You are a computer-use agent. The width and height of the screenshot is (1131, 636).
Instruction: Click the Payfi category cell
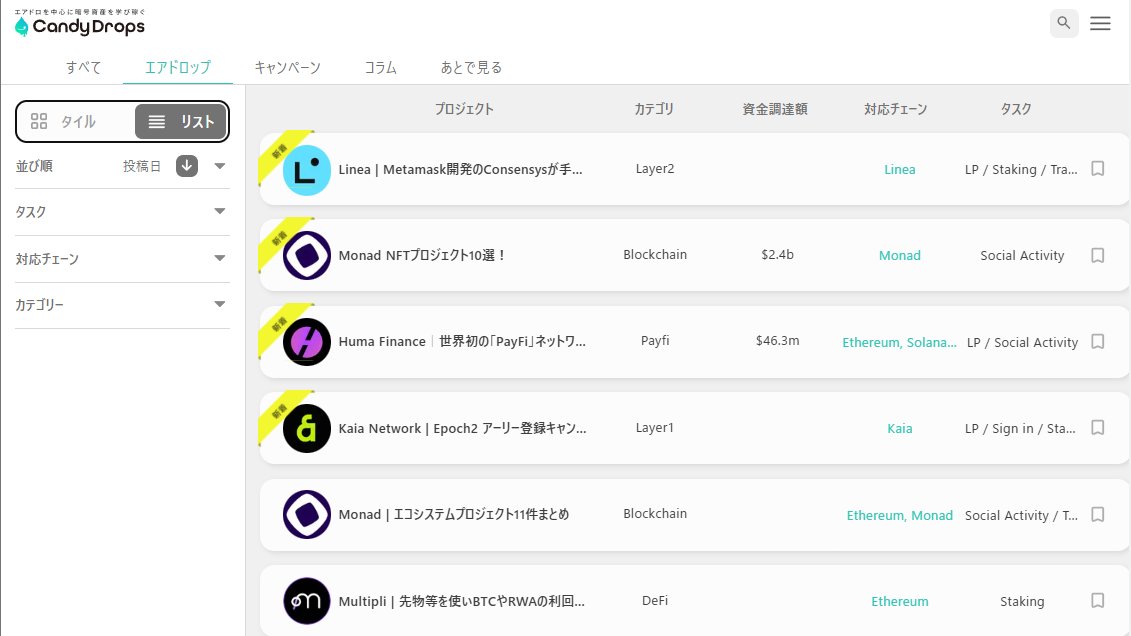(655, 340)
